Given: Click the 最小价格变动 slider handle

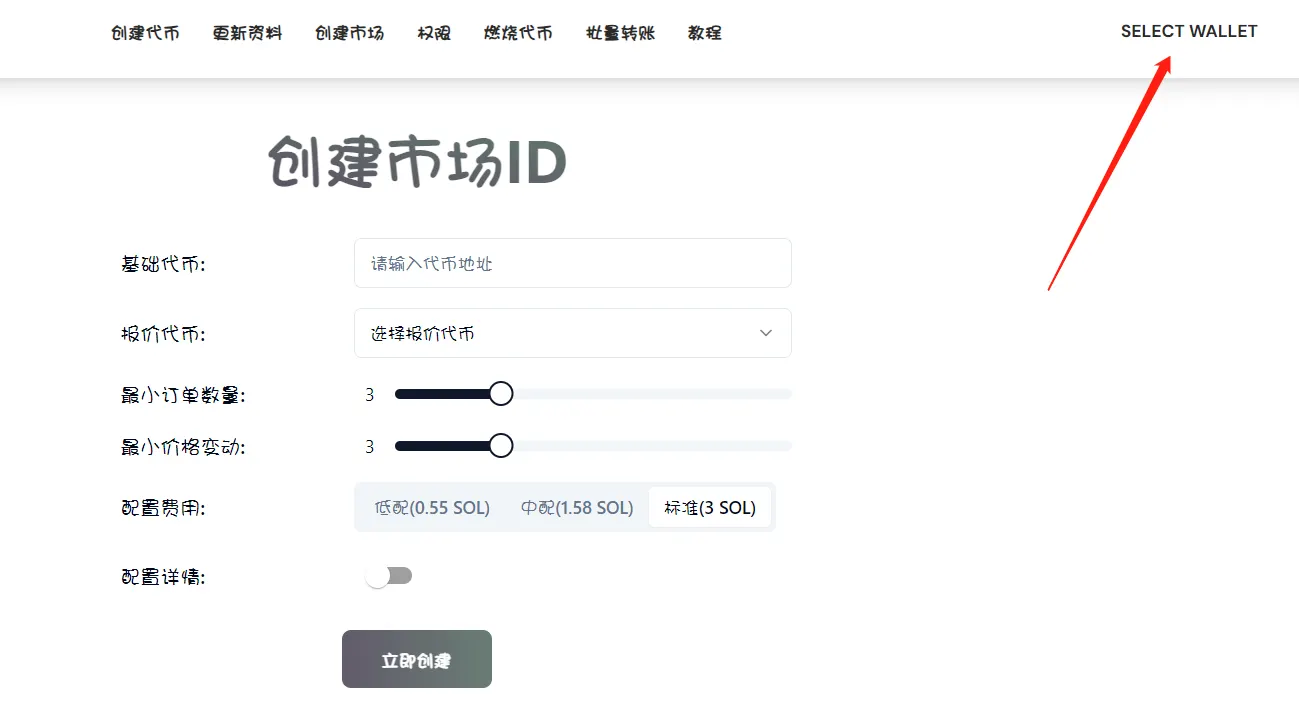Looking at the screenshot, I should pyautogui.click(x=501, y=446).
